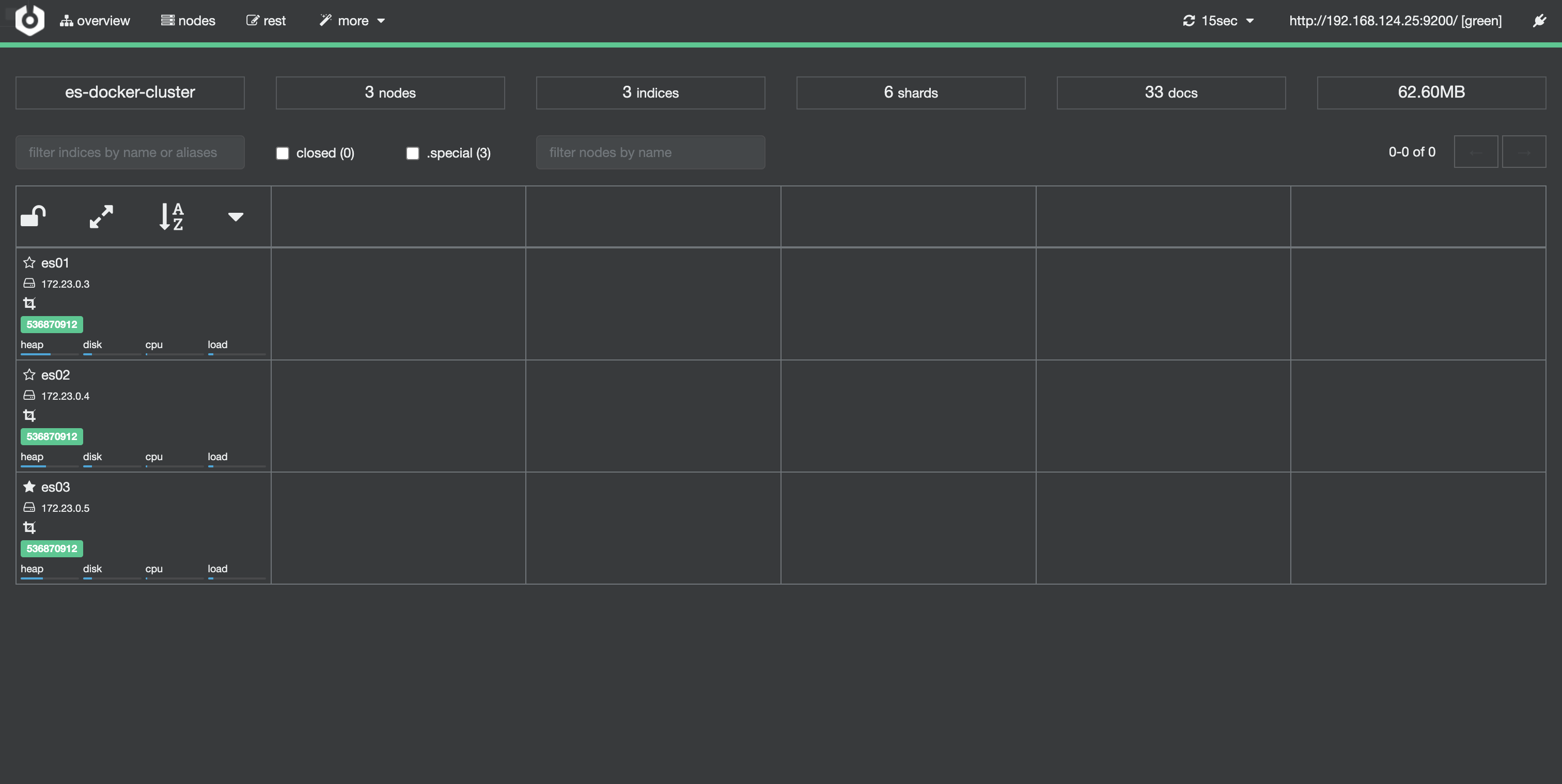
Task: Open the rest client page
Action: [265, 21]
